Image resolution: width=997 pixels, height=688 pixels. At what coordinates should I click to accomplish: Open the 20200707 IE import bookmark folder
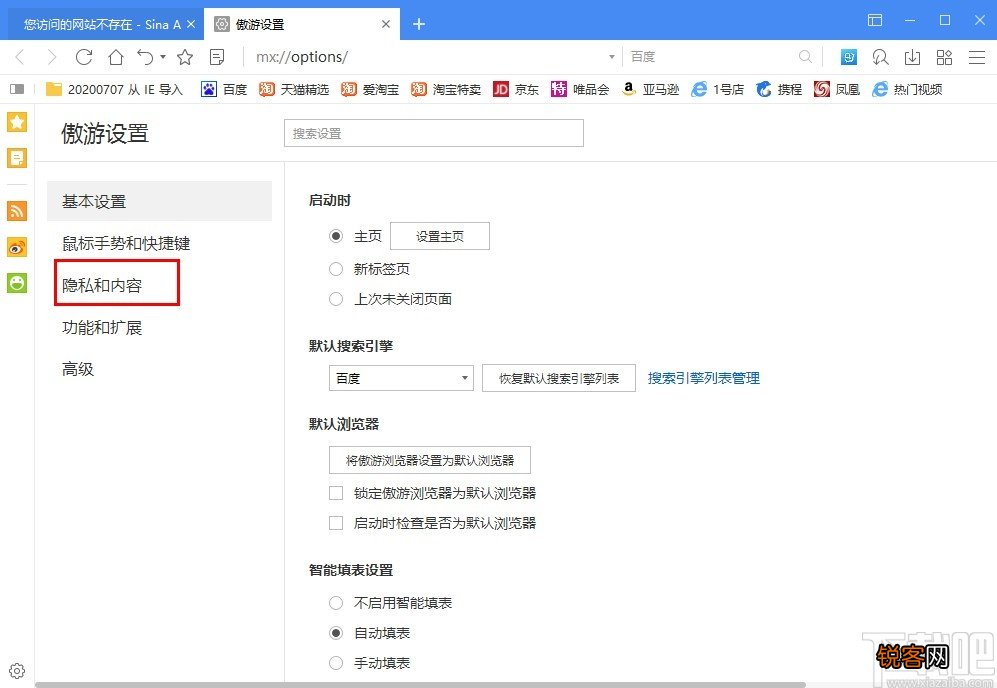tap(114, 90)
